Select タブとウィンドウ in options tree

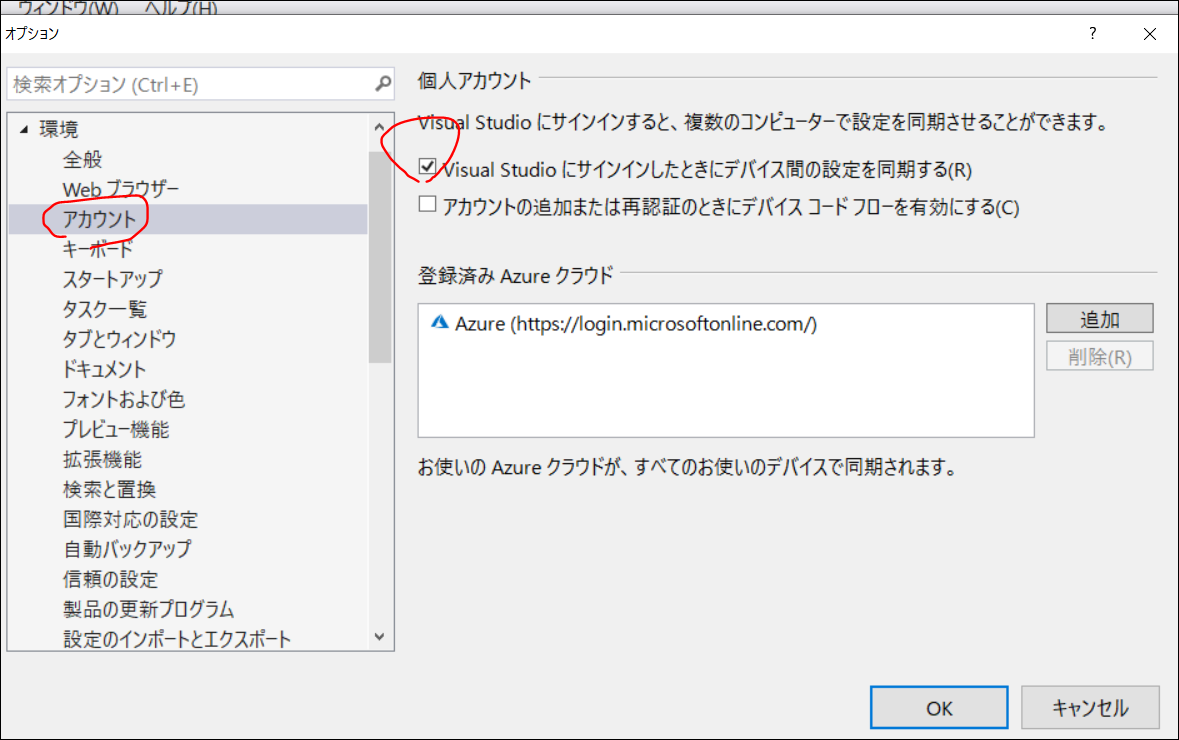point(120,339)
